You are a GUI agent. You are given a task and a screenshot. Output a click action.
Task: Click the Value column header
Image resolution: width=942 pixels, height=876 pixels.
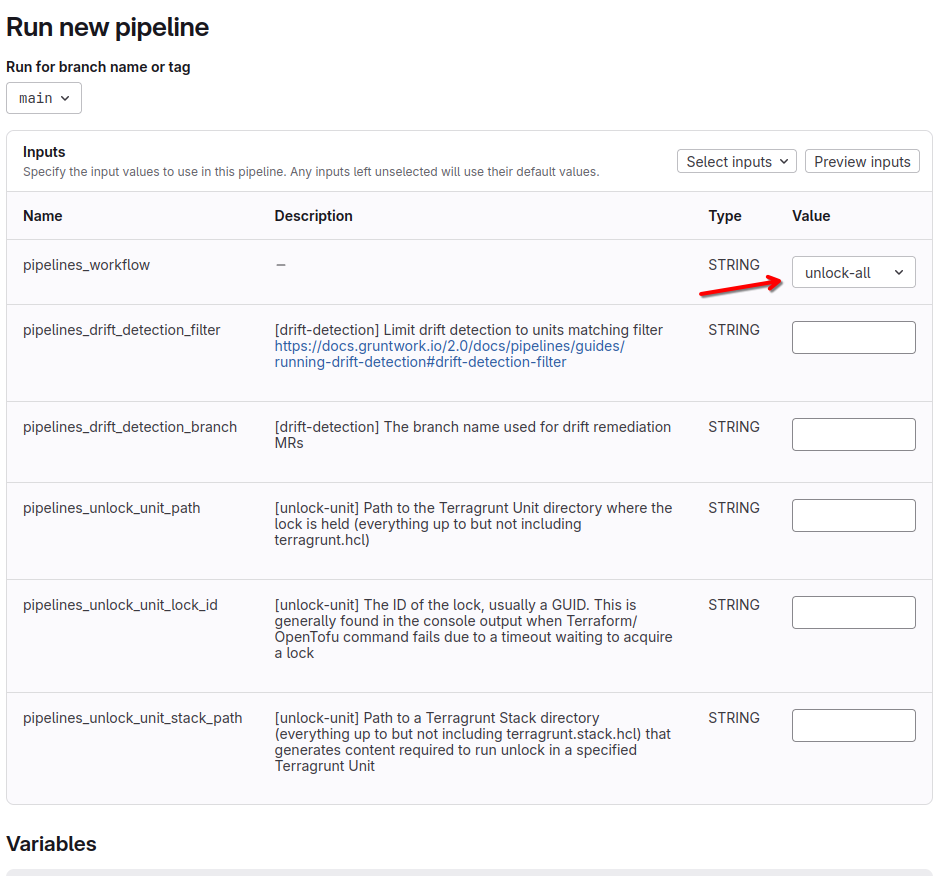(811, 216)
